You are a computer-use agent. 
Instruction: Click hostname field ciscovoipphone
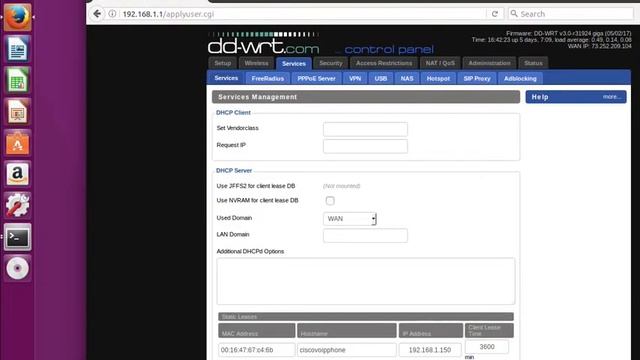347,350
